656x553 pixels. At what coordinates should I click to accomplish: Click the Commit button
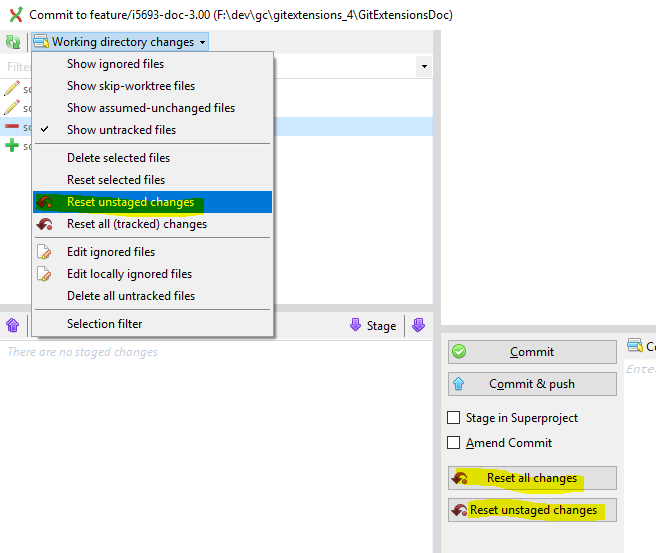click(532, 352)
